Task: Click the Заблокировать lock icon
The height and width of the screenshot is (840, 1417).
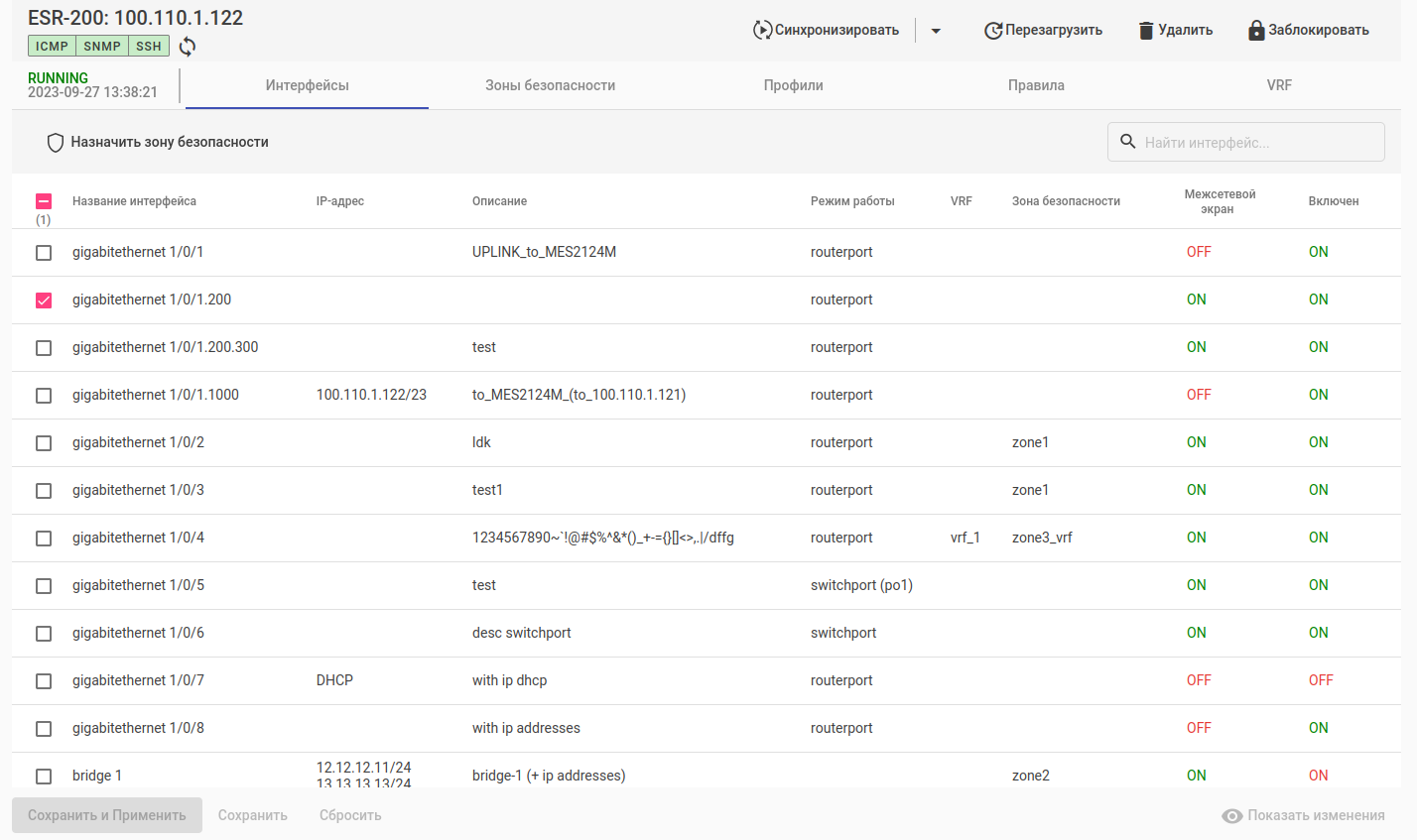Action: [1256, 31]
